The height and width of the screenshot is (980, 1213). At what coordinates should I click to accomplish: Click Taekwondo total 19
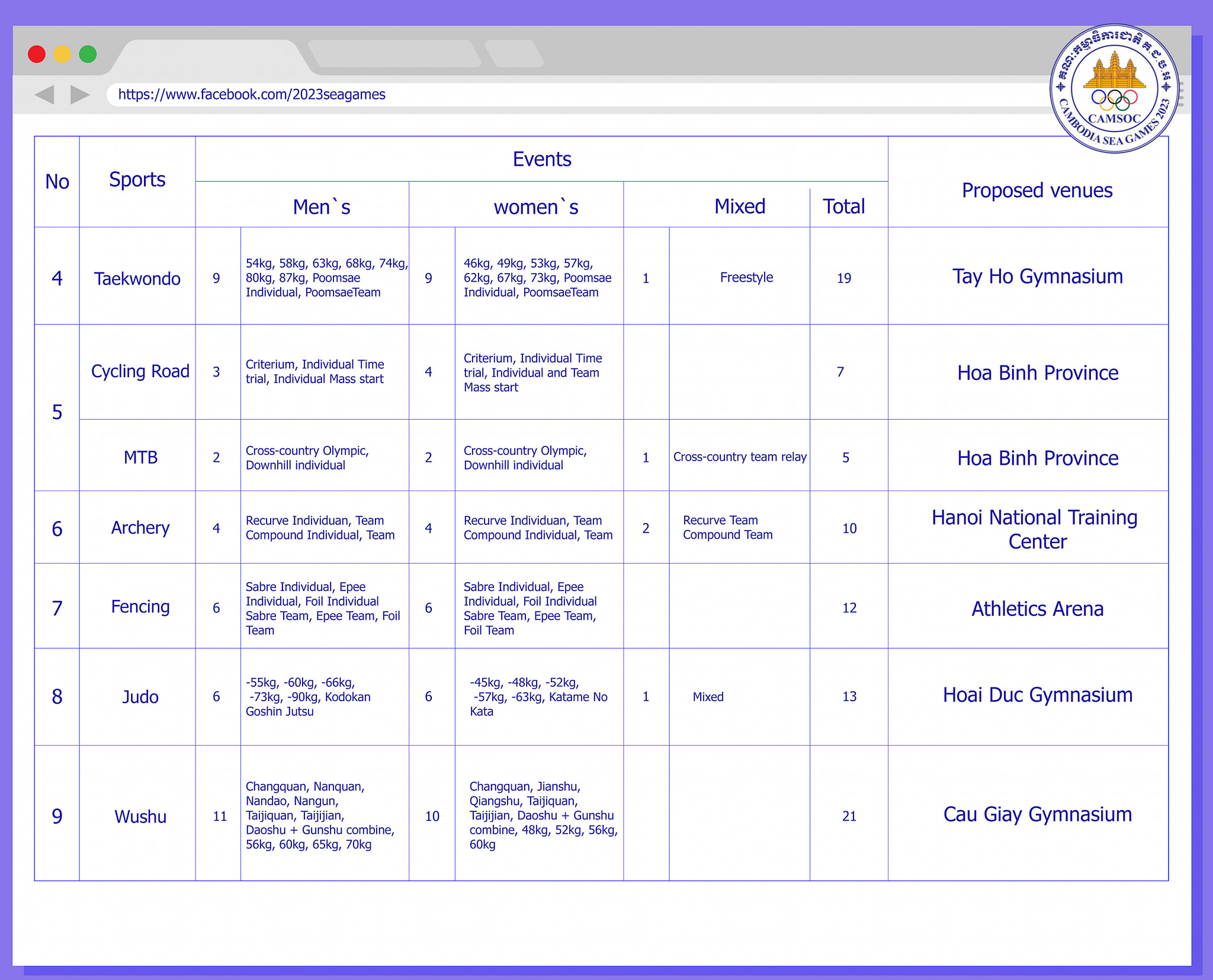pyautogui.click(x=844, y=278)
